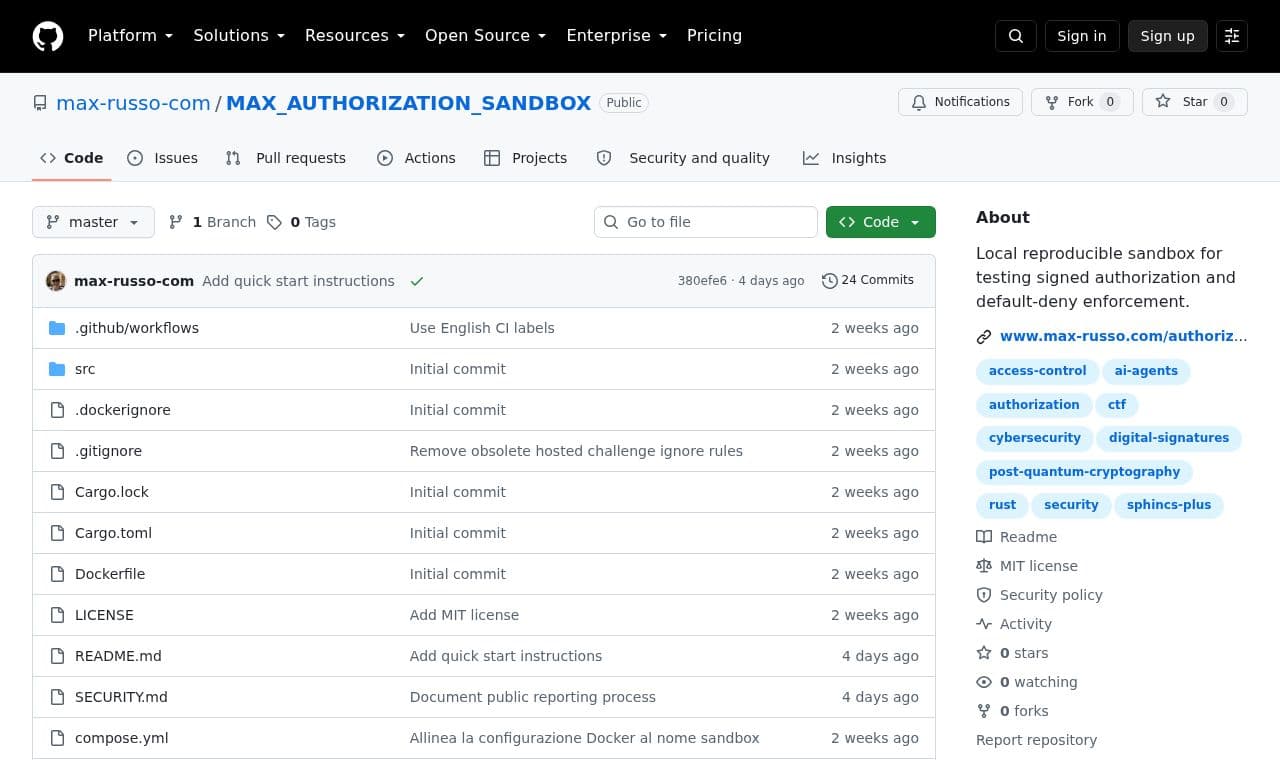View 0 forks link
Screen dimensions: 1280x760
(1012, 711)
